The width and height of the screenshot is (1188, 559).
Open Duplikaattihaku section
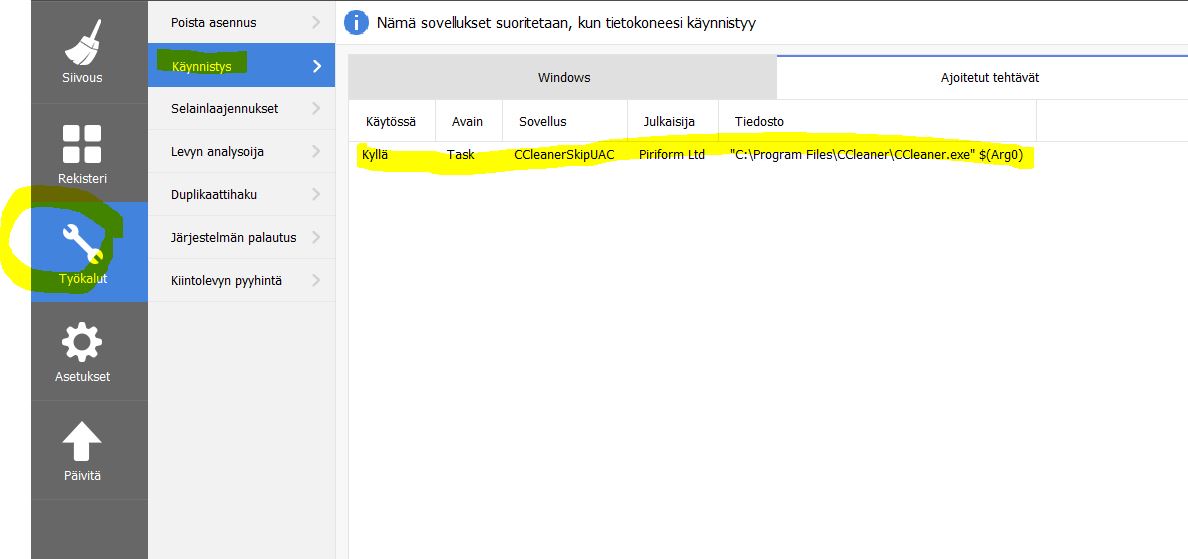tap(241, 195)
